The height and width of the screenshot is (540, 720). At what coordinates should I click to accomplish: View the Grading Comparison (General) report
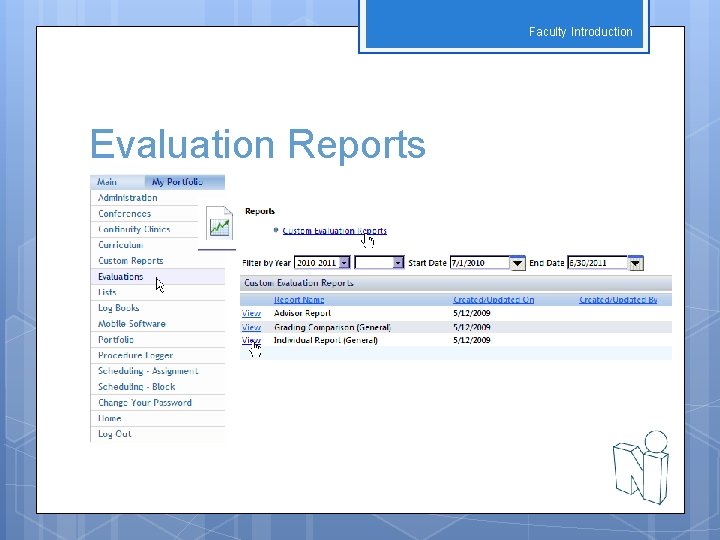(x=251, y=327)
